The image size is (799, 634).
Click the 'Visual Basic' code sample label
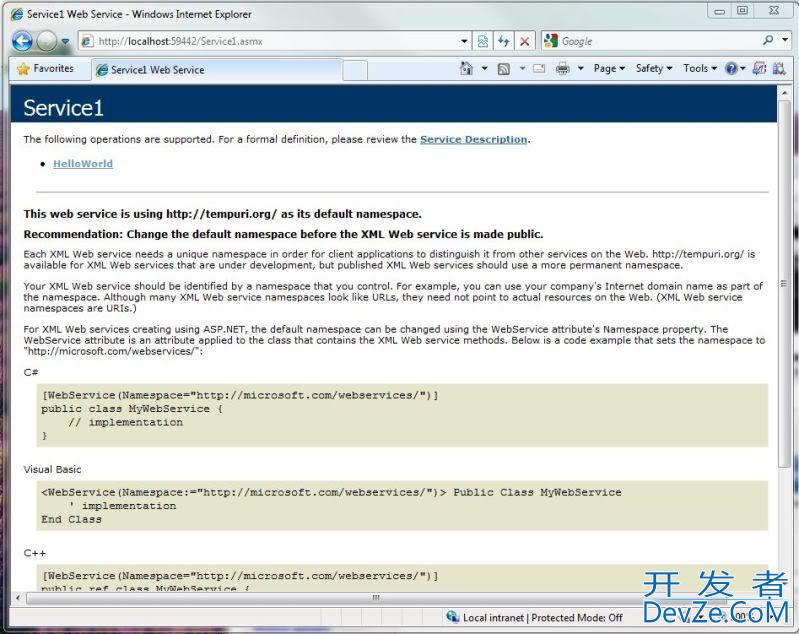pos(52,469)
